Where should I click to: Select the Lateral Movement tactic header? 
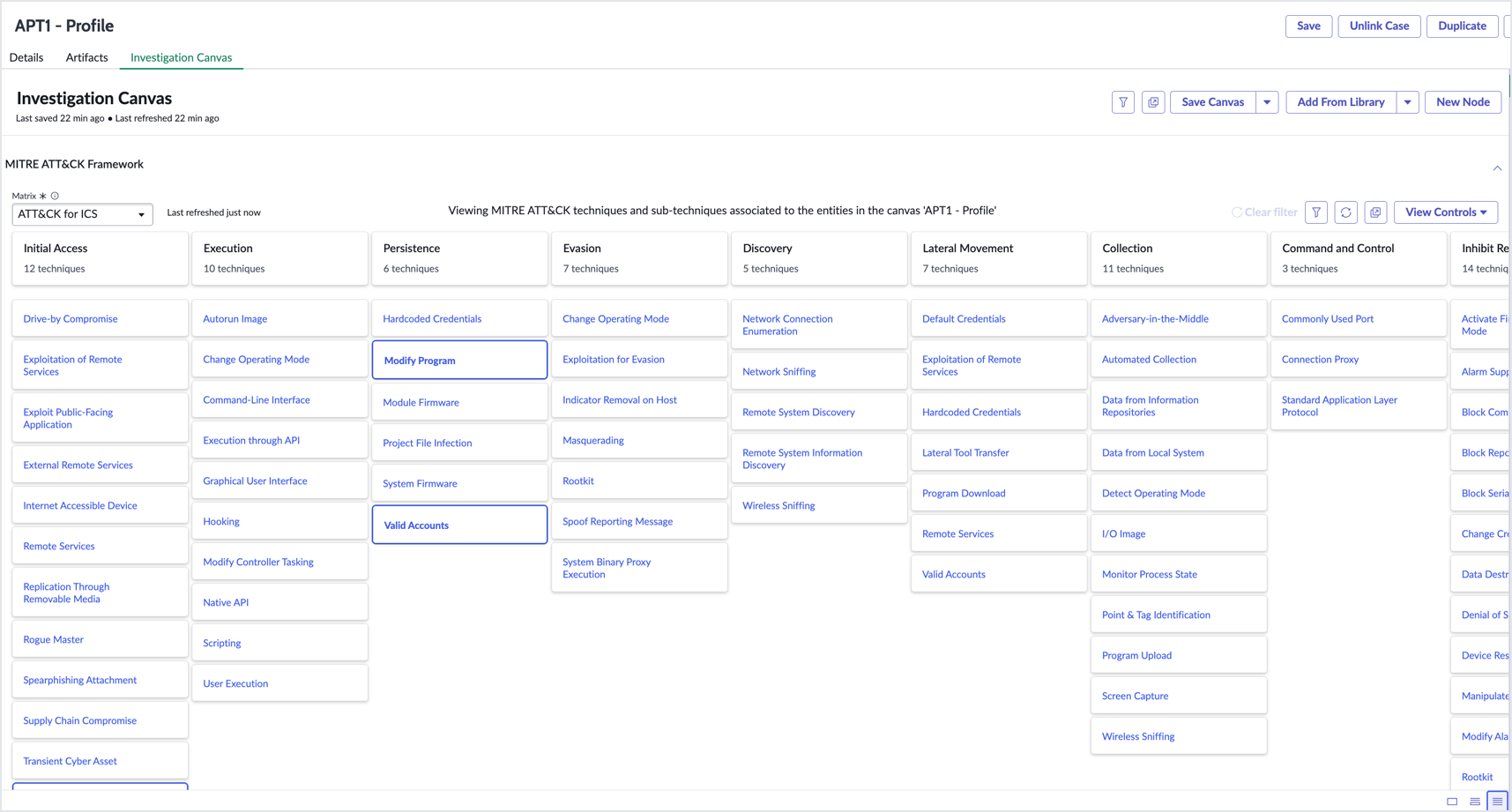coord(999,258)
